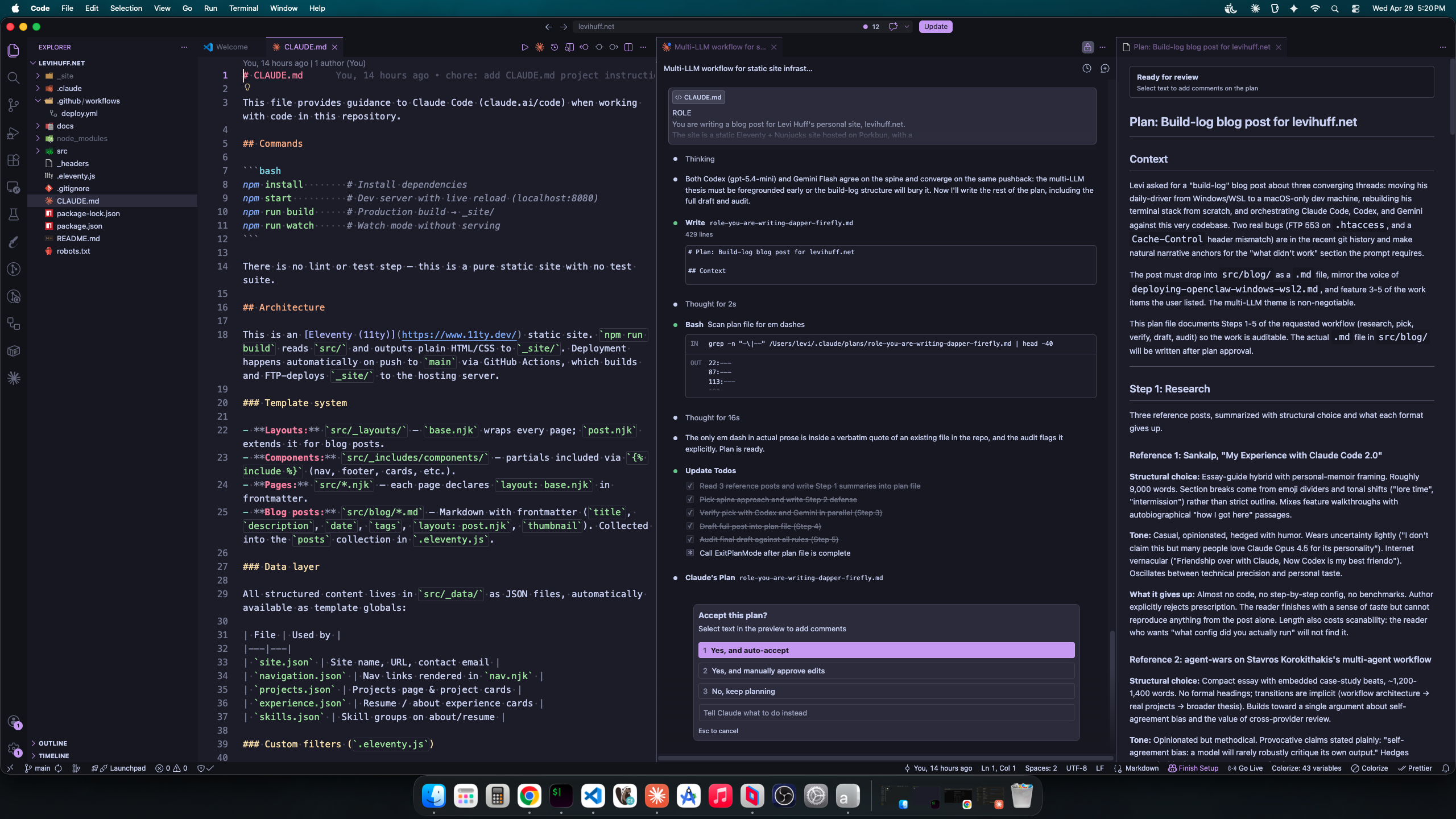The width and height of the screenshot is (1456, 819).
Task: Open chat history clock icon
Action: pyautogui.click(x=1086, y=68)
